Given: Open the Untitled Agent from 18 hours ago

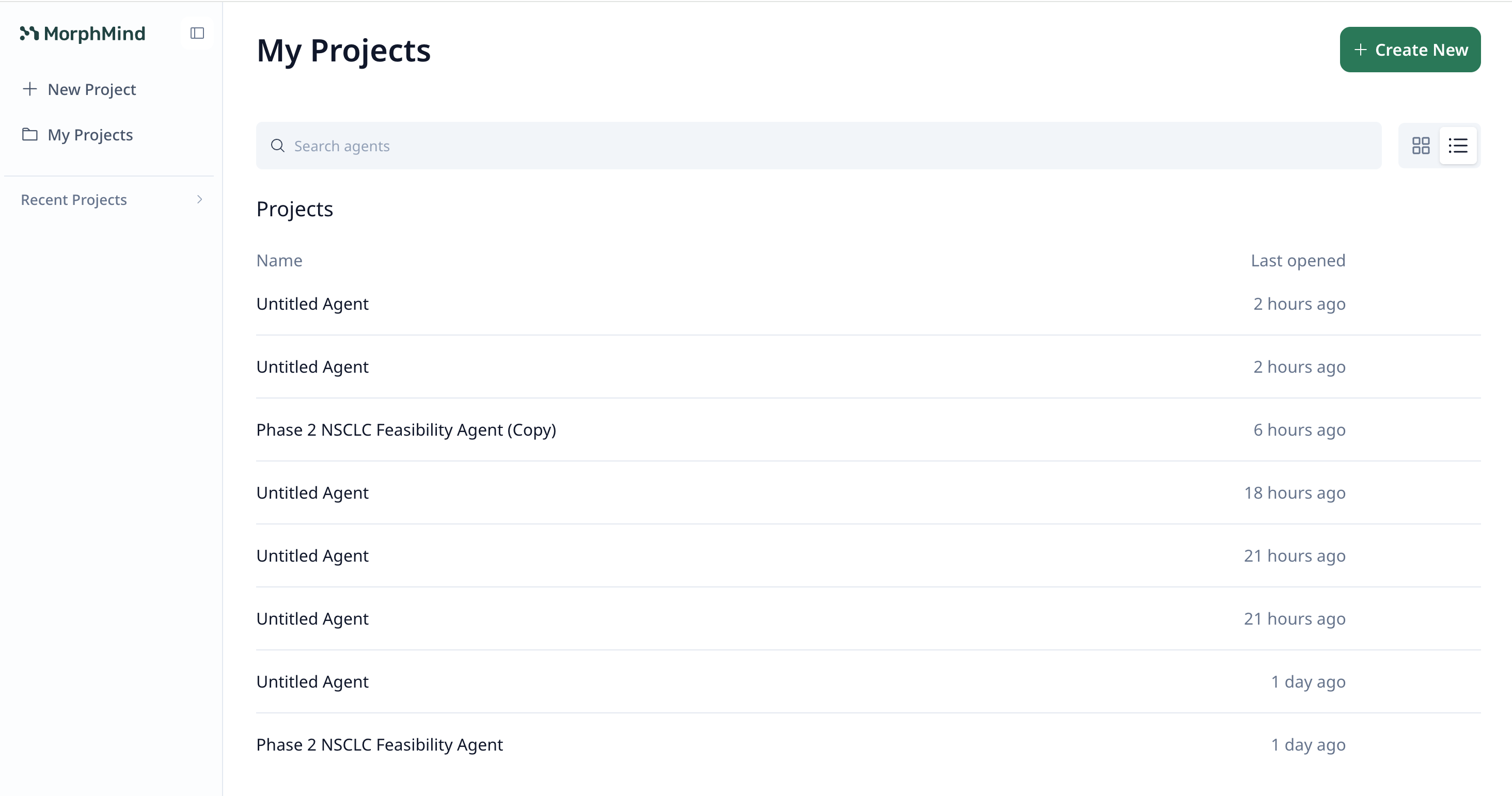Looking at the screenshot, I should click(x=312, y=493).
